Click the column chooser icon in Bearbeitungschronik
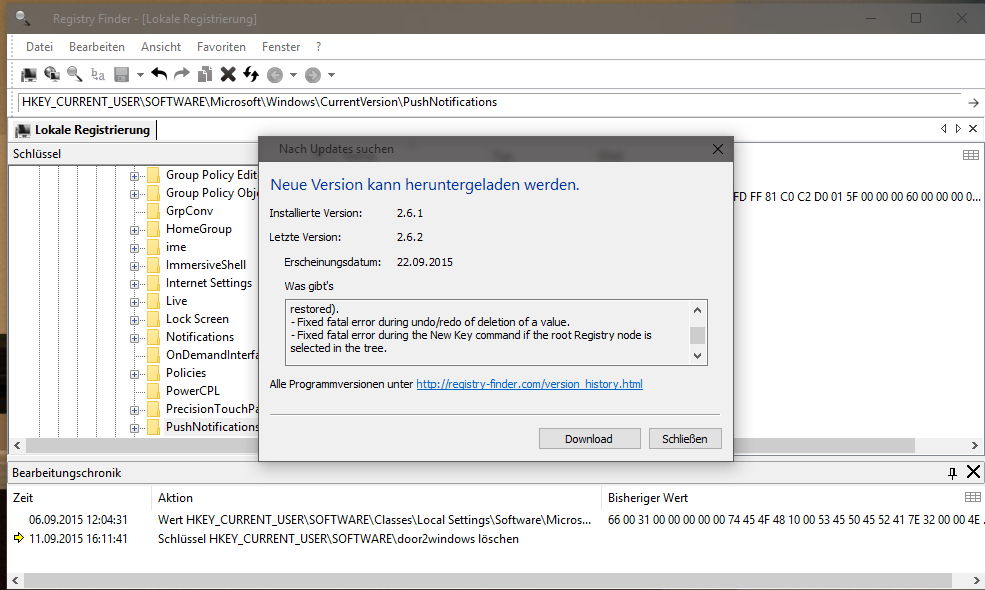The image size is (985, 590). pyautogui.click(x=972, y=498)
